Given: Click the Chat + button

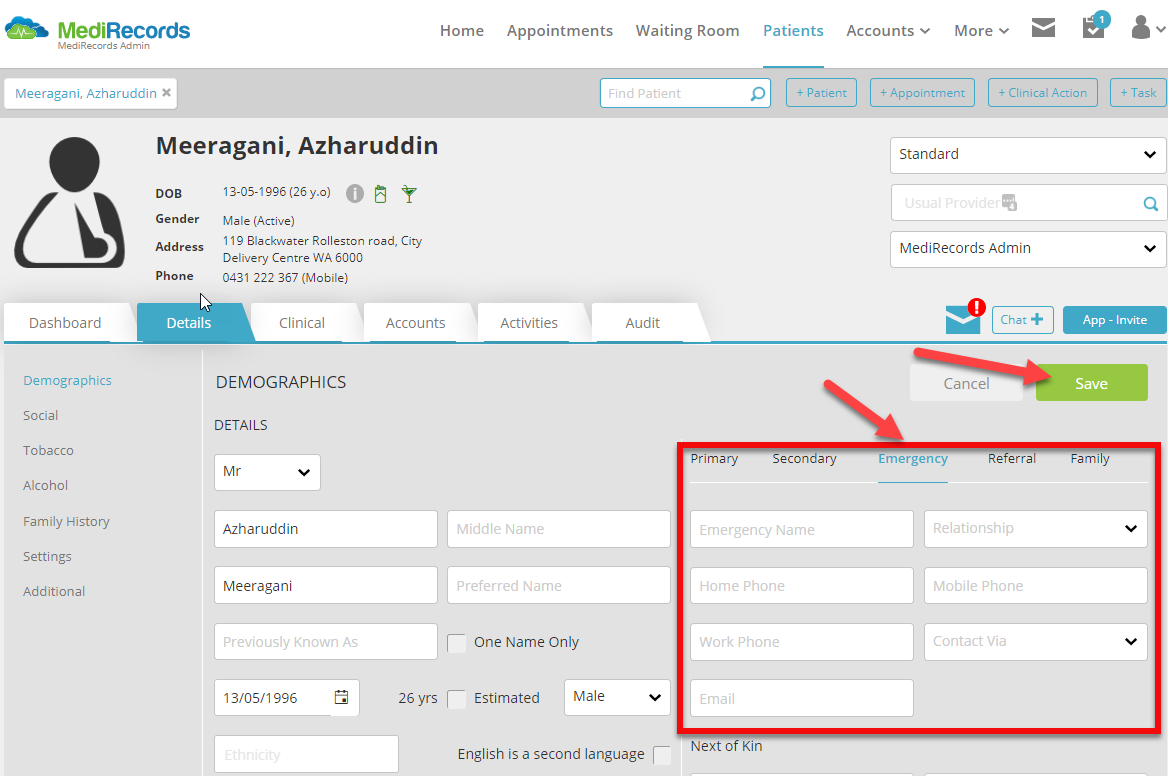Looking at the screenshot, I should tap(1023, 319).
